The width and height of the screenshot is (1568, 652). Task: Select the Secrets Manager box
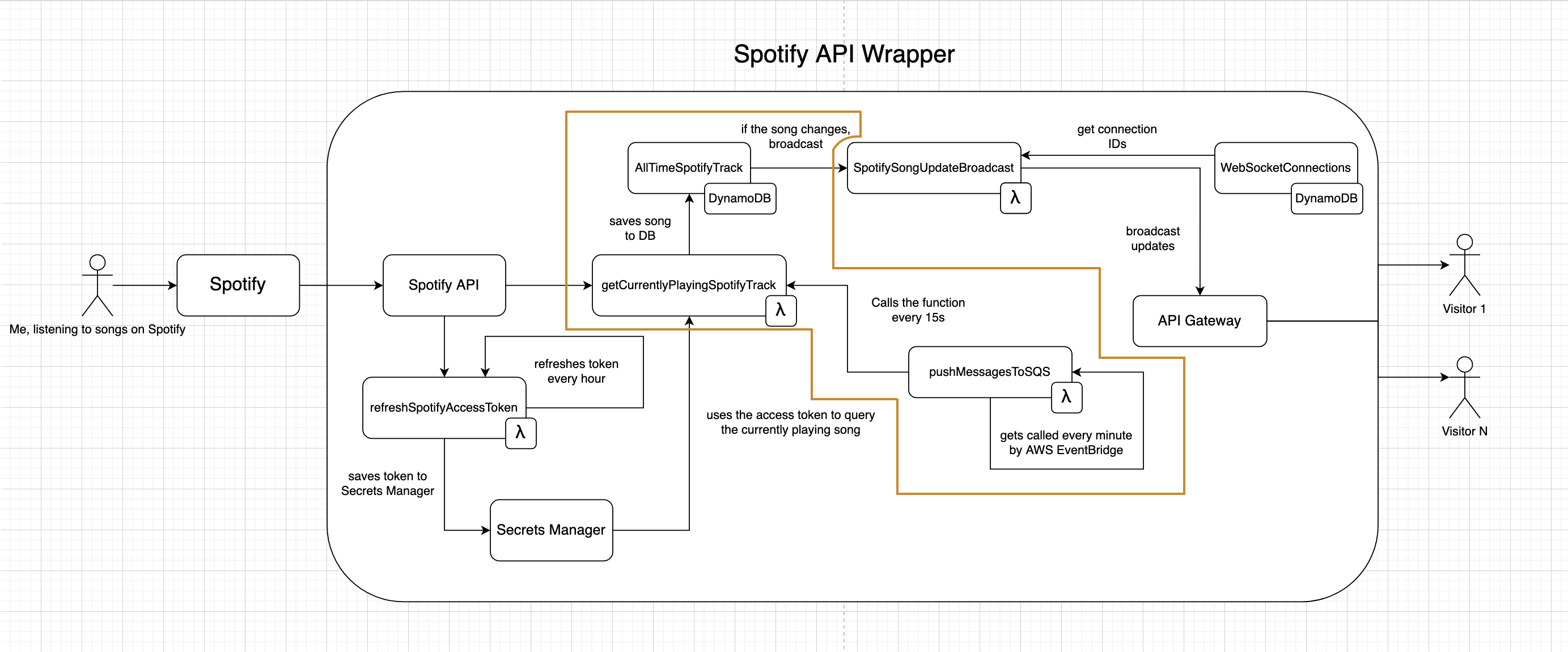click(x=552, y=530)
